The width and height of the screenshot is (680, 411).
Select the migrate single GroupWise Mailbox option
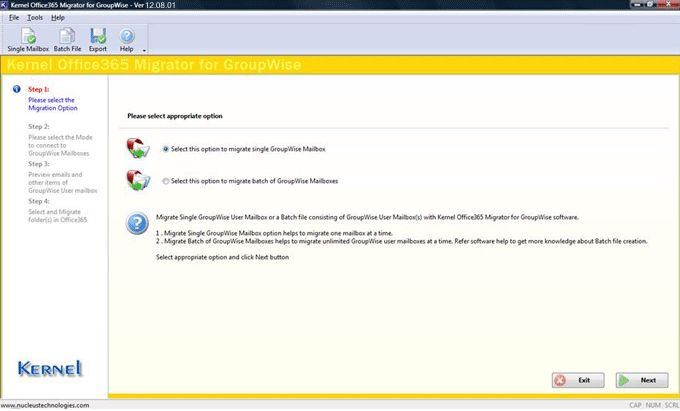pyautogui.click(x=244, y=149)
